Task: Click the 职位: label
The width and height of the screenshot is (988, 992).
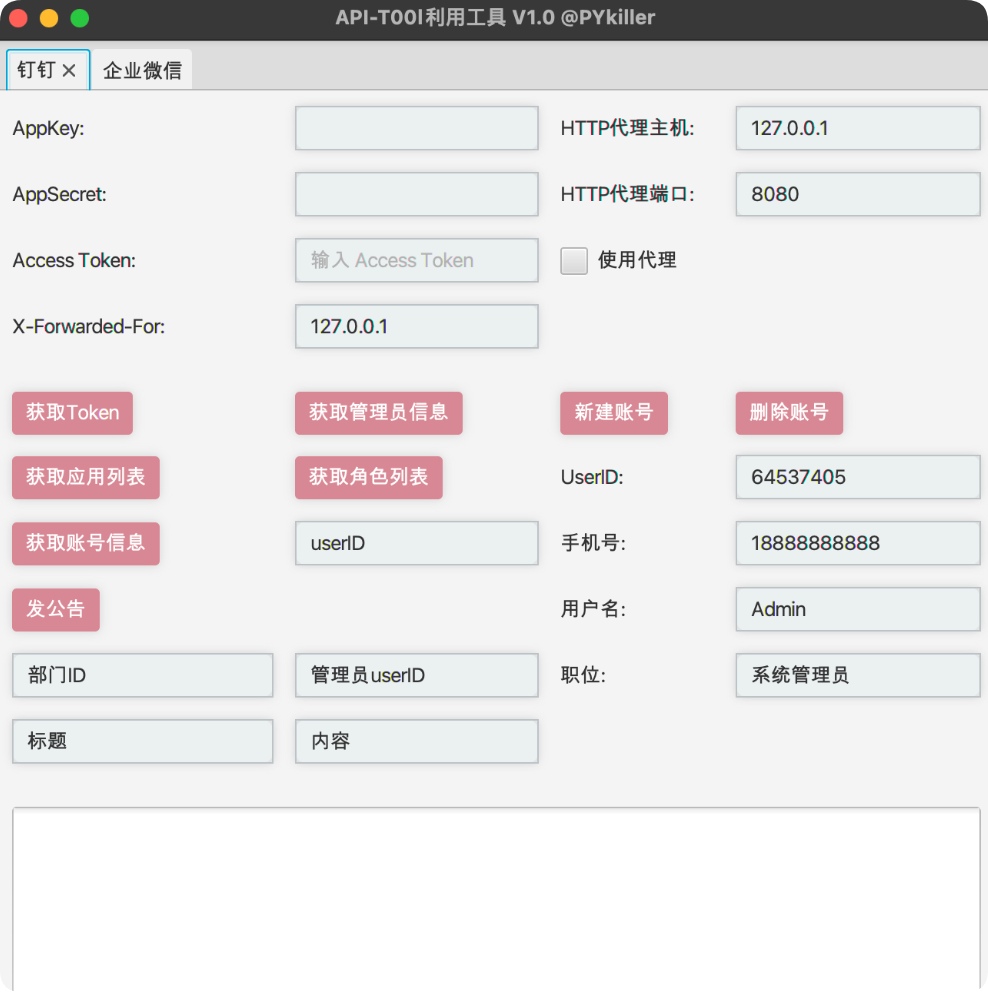Action: click(x=583, y=675)
